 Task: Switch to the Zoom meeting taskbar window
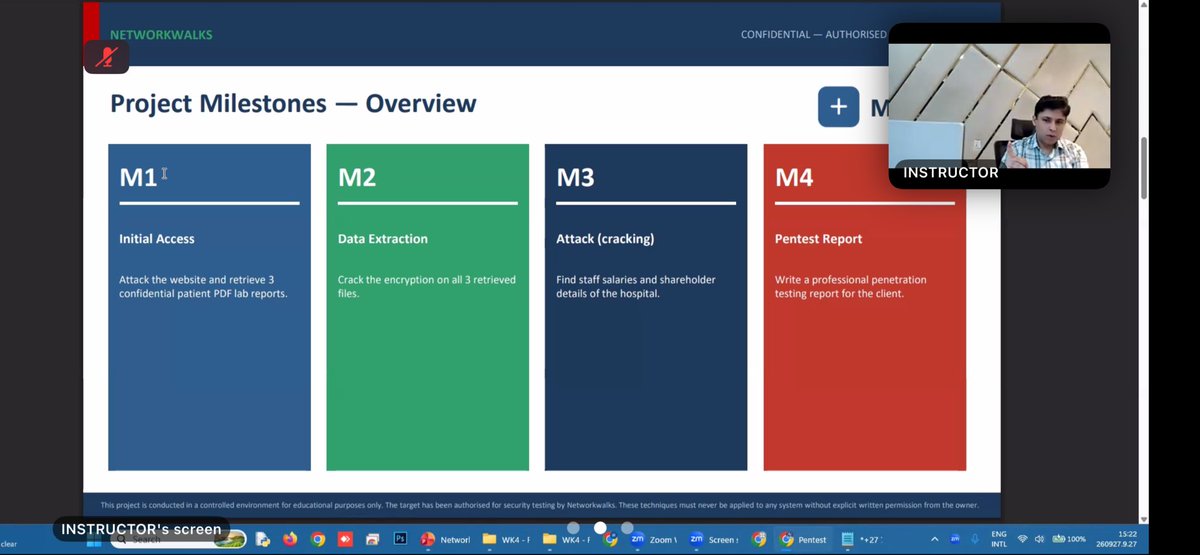pyautogui.click(x=654, y=539)
